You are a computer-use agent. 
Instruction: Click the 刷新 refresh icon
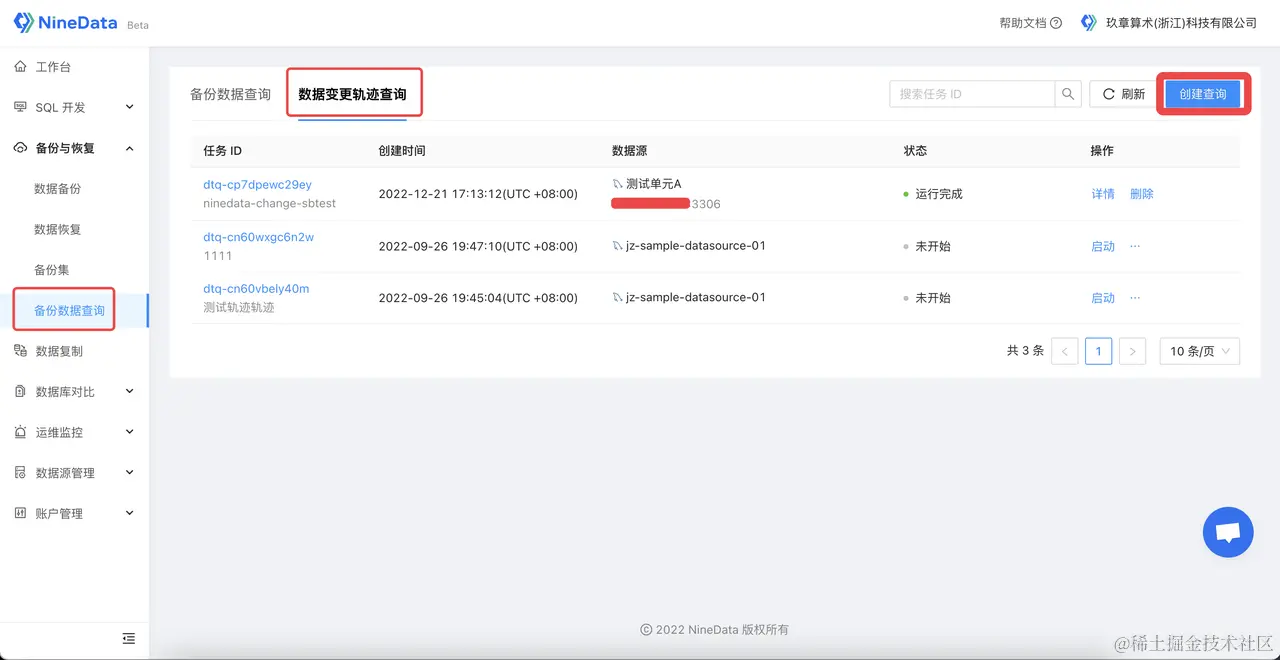pyautogui.click(x=1110, y=93)
